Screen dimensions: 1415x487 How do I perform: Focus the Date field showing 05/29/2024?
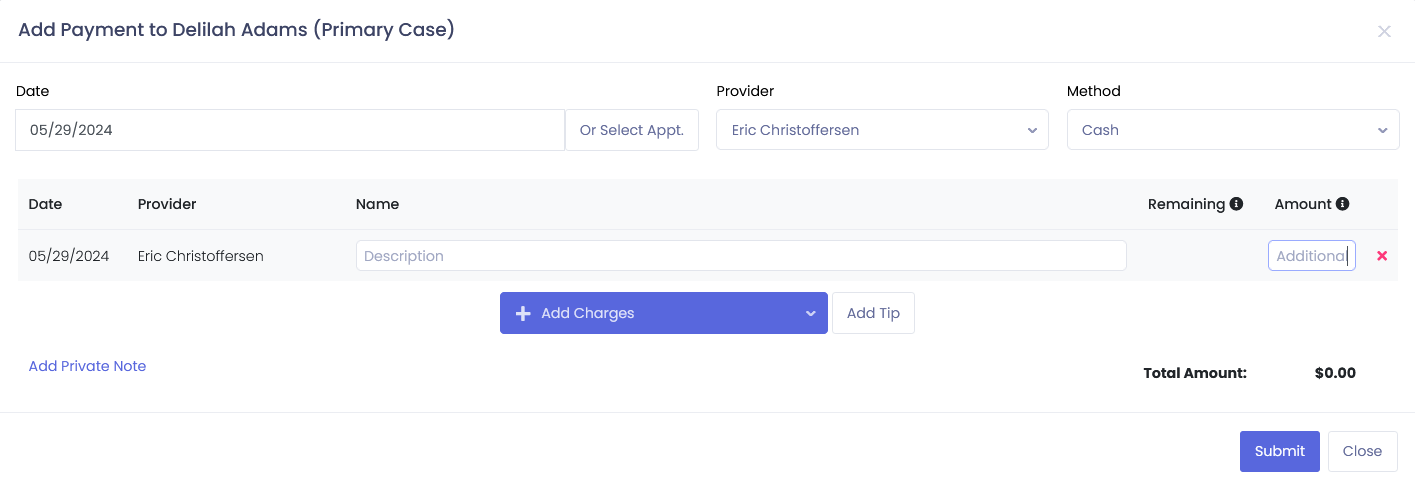290,130
